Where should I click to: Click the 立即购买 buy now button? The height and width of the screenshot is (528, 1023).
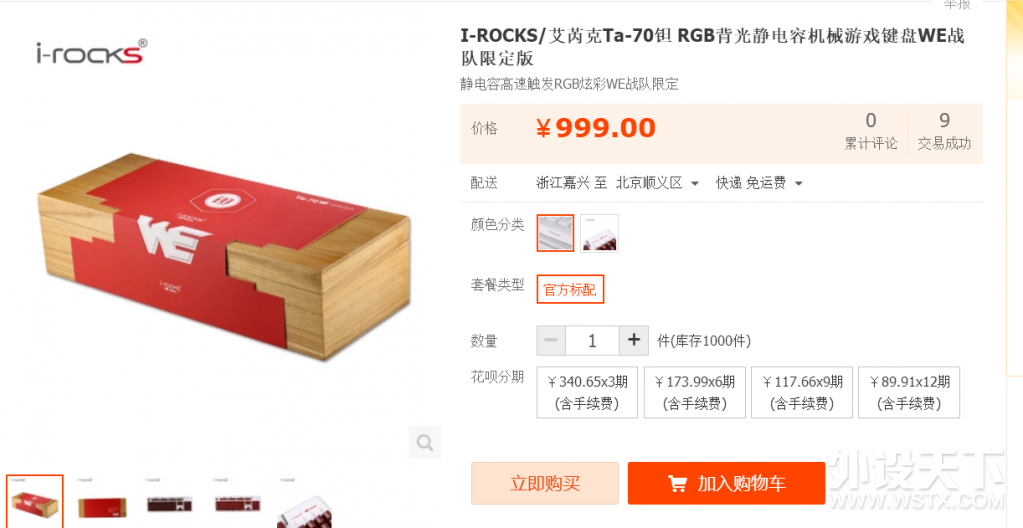[x=545, y=484]
